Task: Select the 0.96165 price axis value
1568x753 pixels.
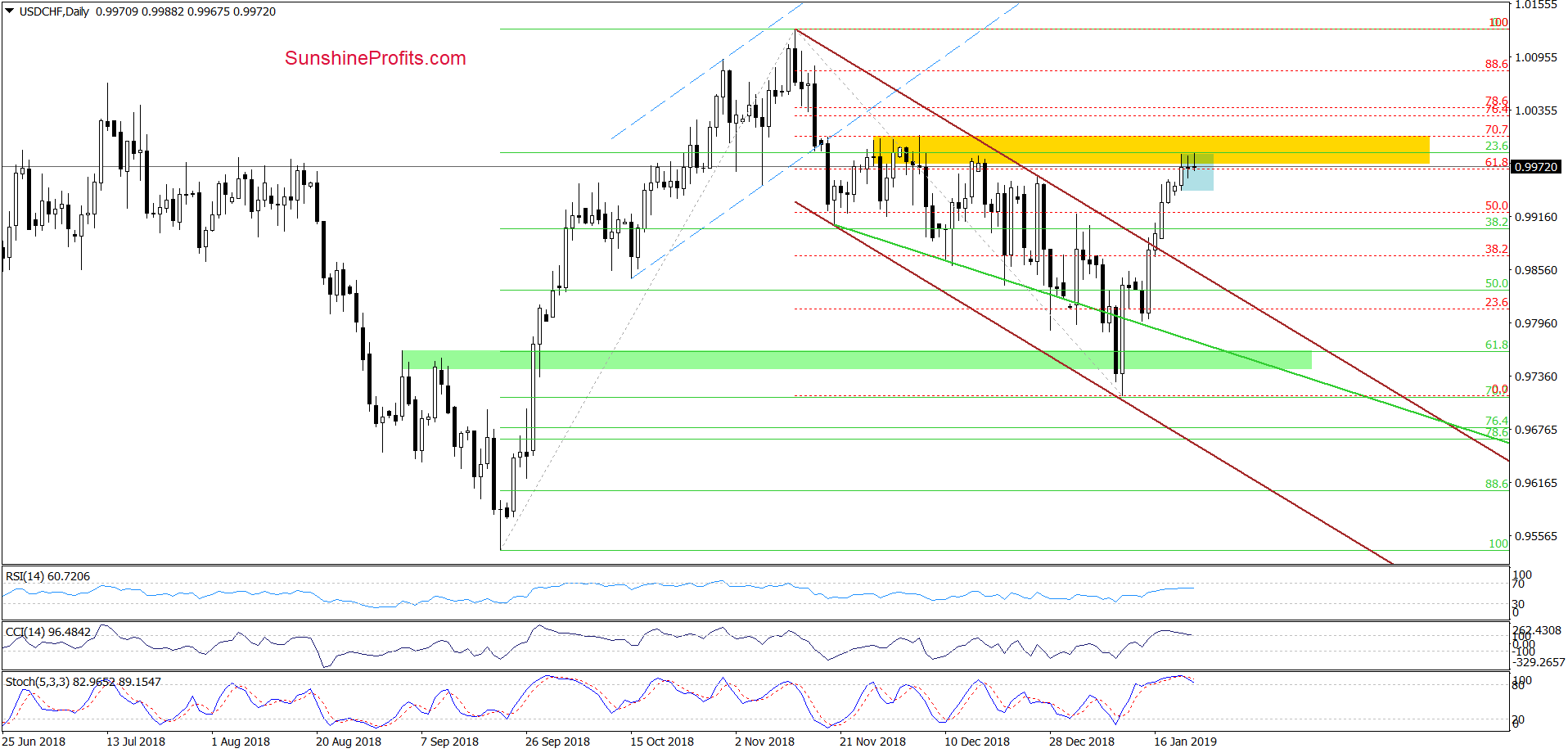Action: 1536,483
